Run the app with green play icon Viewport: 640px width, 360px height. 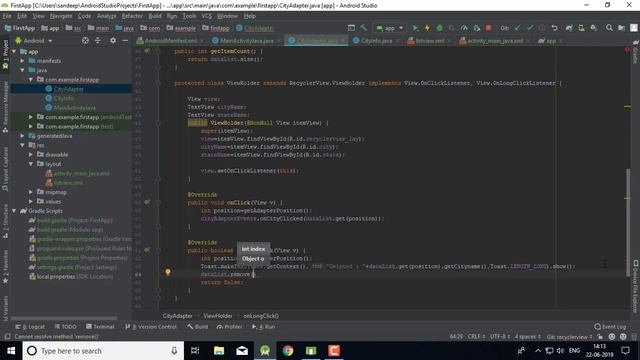415,28
